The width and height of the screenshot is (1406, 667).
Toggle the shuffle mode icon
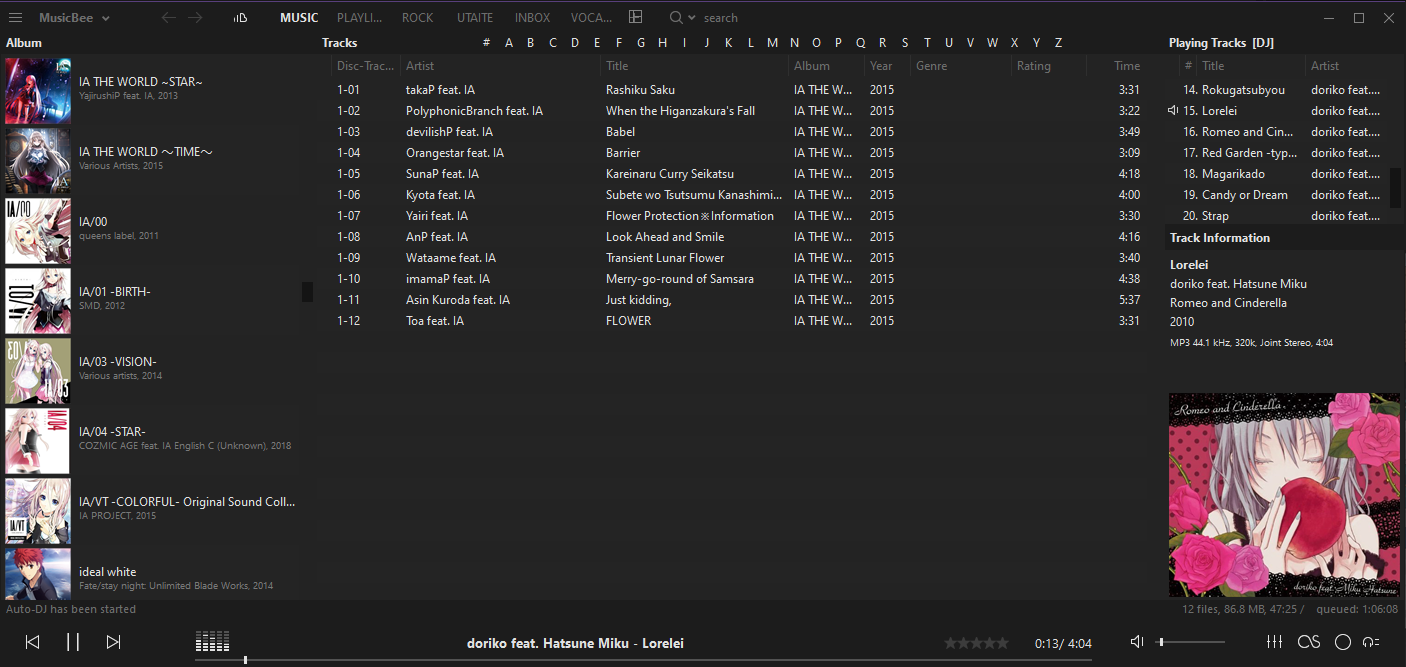1372,642
